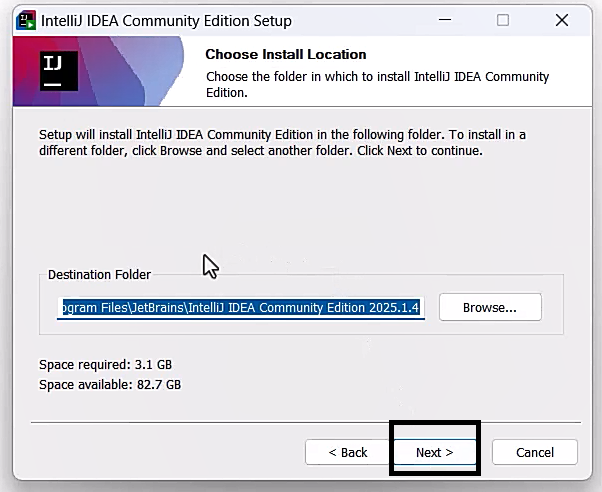Go back with the < Back button
The width and height of the screenshot is (602, 492).
348,452
